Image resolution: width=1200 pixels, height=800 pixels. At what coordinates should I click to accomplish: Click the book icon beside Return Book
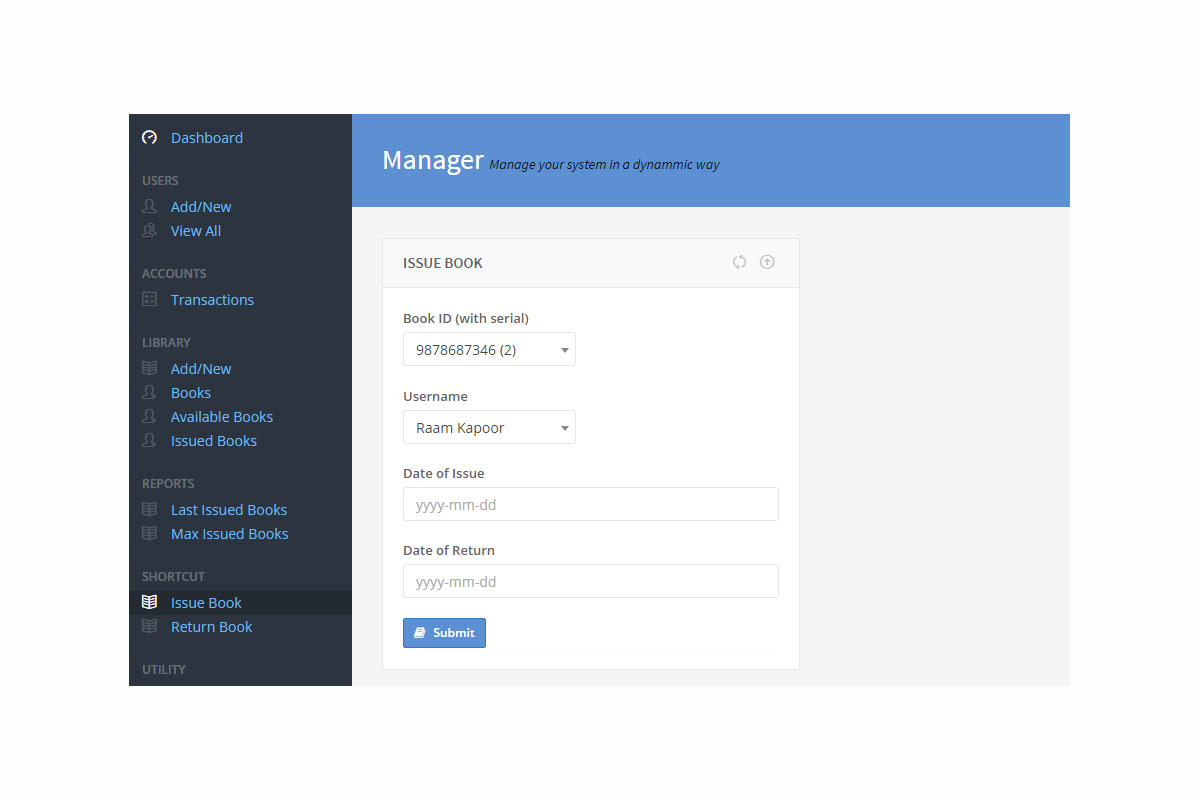pos(149,627)
